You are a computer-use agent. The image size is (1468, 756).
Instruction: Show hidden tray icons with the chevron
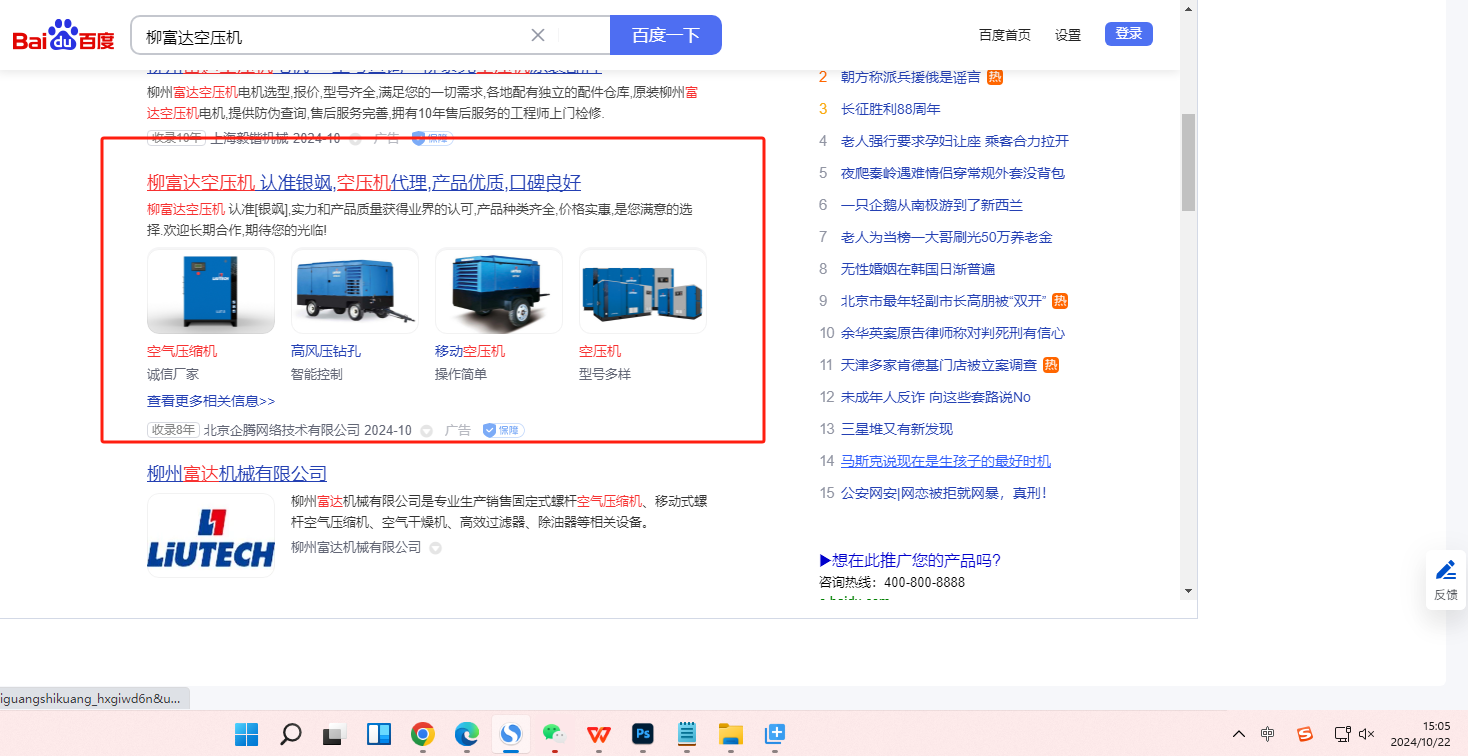click(x=1239, y=734)
